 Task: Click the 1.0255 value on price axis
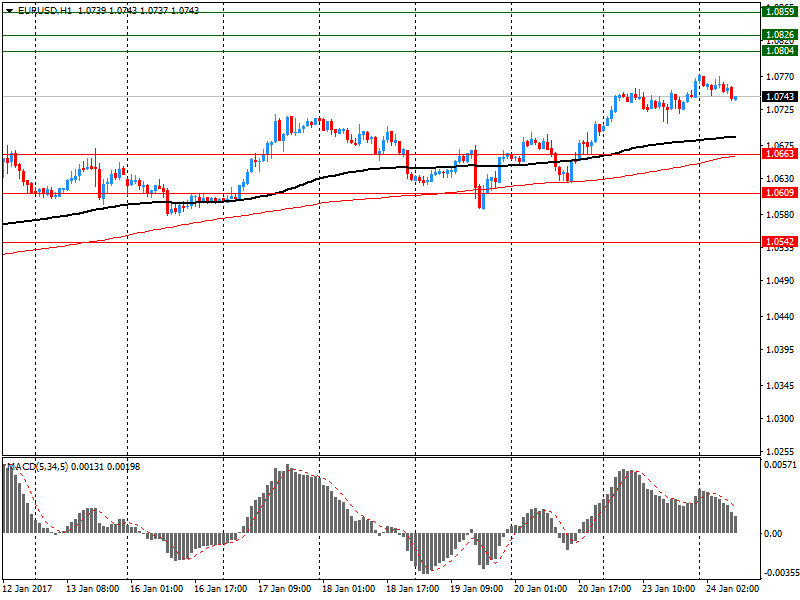pos(780,452)
